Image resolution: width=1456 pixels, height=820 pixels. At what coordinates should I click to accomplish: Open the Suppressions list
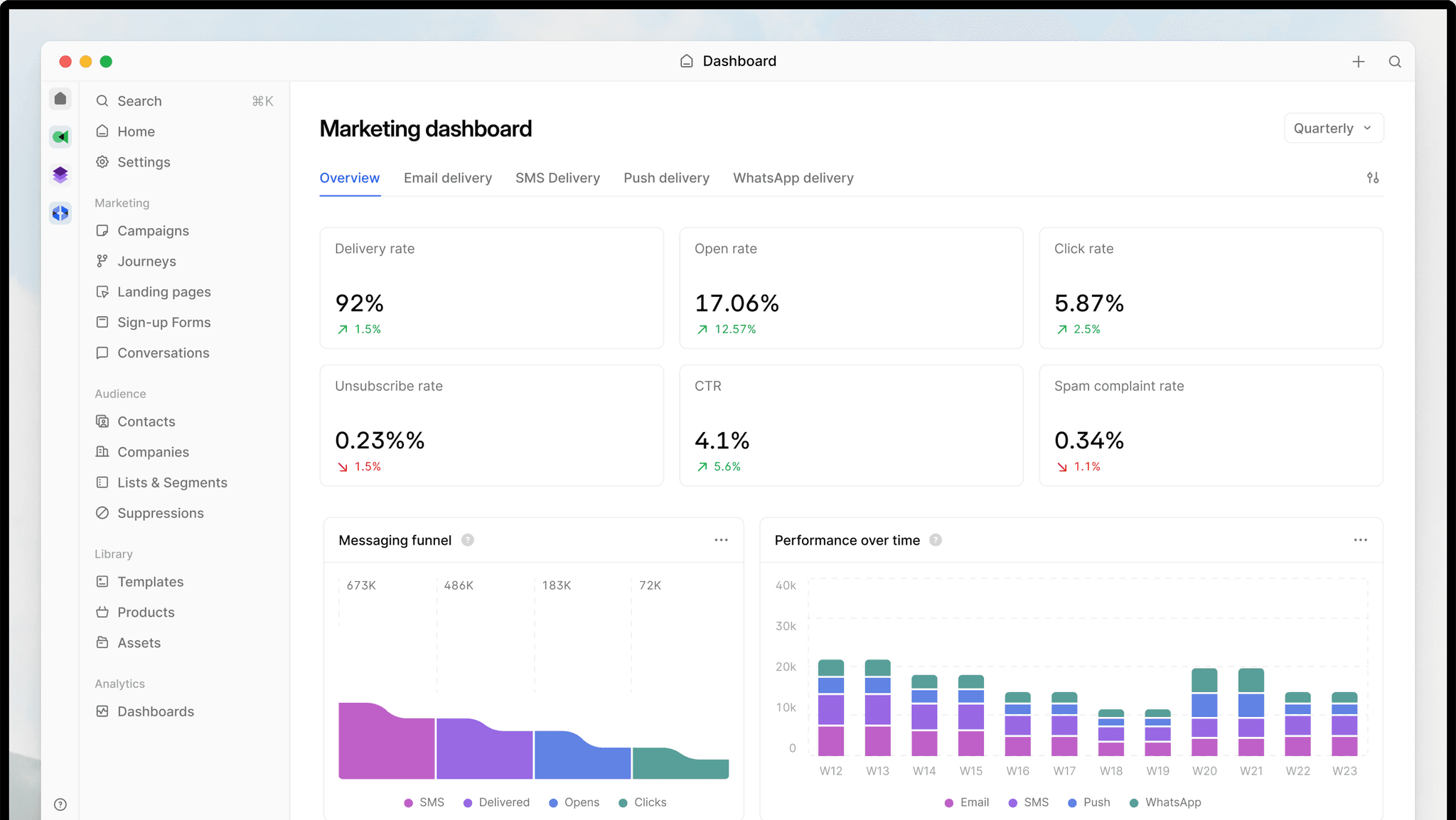[160, 512]
